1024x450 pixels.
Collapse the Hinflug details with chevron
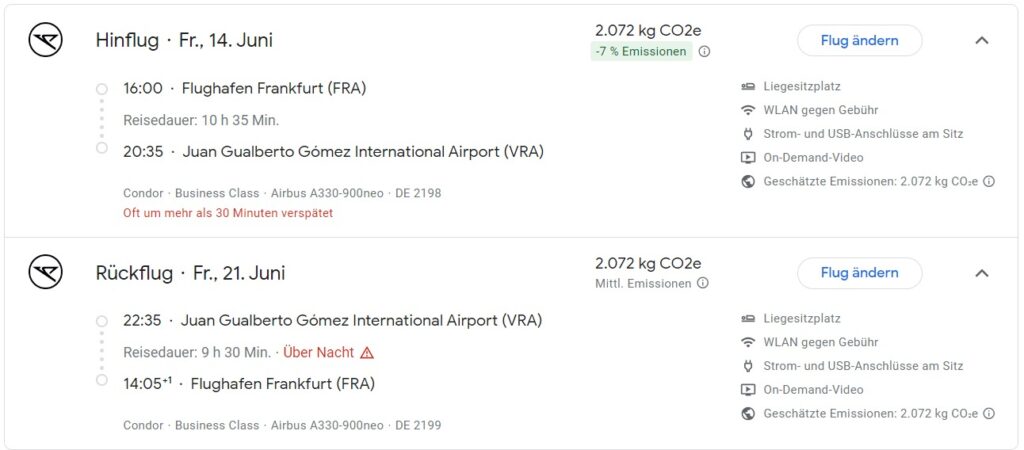tap(981, 41)
